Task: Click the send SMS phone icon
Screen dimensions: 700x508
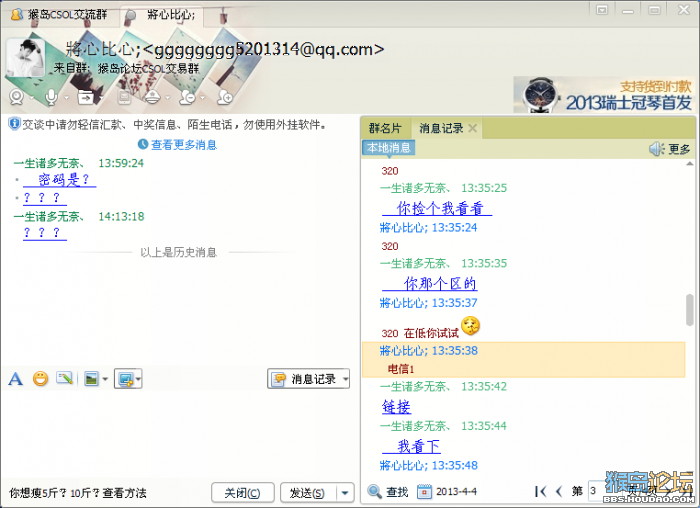Action: [124, 97]
